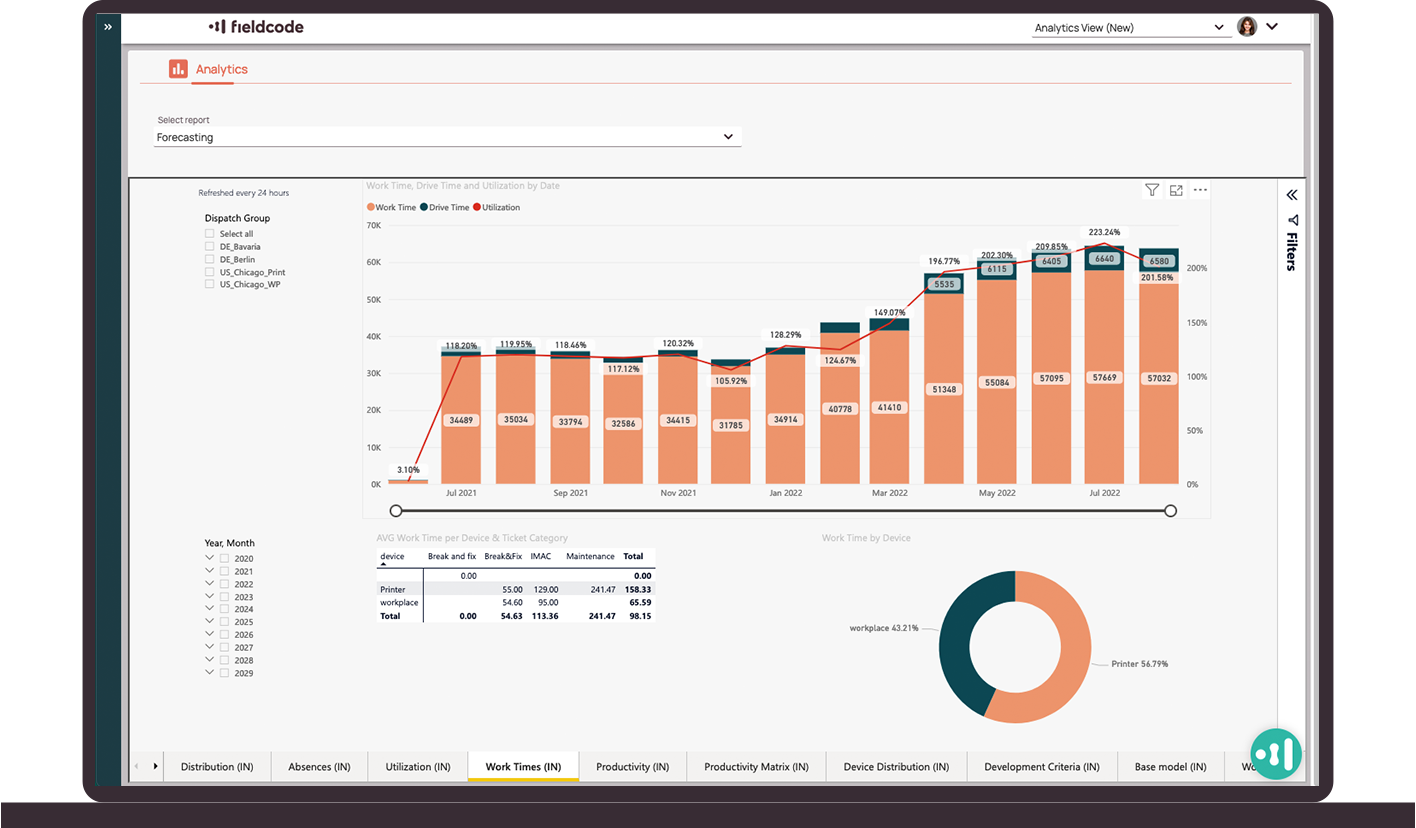Click the 3.10% utilization label
Screen dimensions: 1416x828
pos(408,469)
